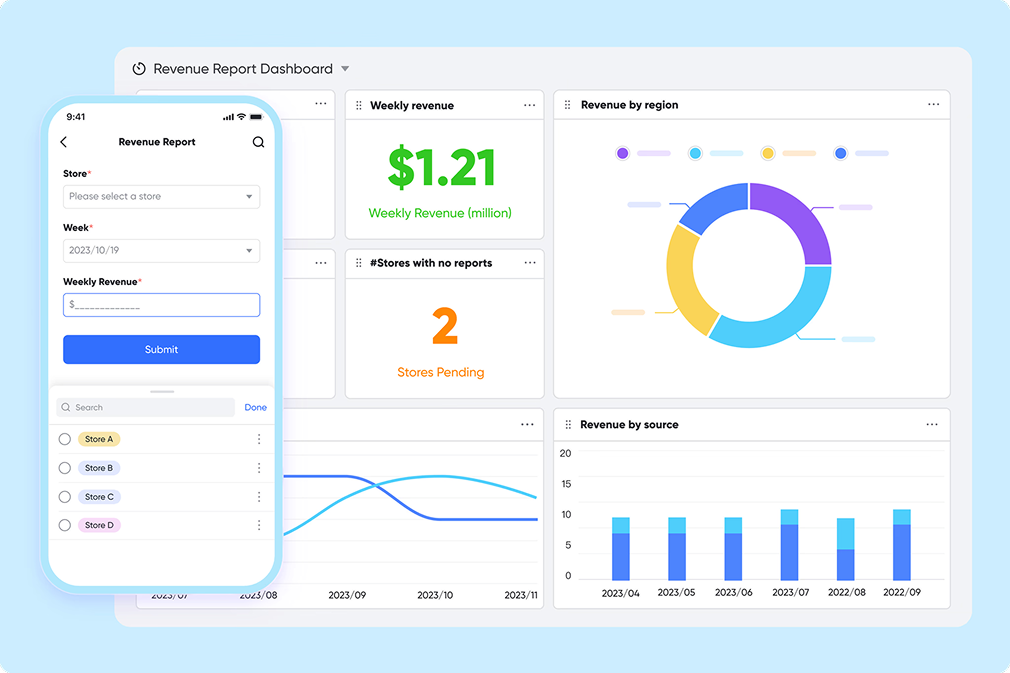This screenshot has width=1010, height=673.
Task: Open Revenue by source more options menu
Action: 932,425
